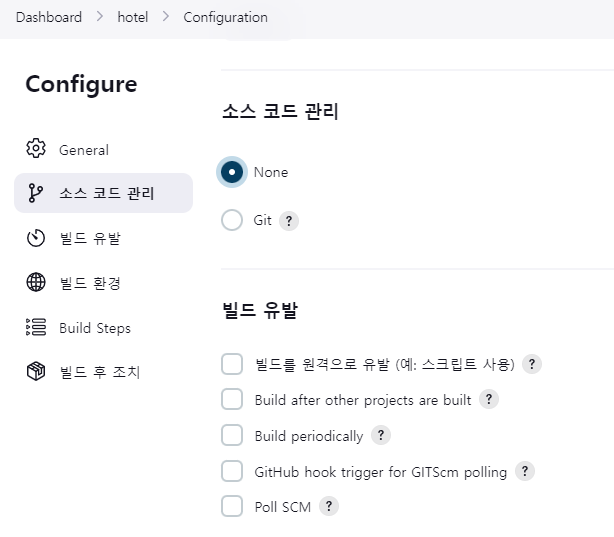Open the Dashboard breadcrumb link
The width and height of the screenshot is (614, 537).
49,17
